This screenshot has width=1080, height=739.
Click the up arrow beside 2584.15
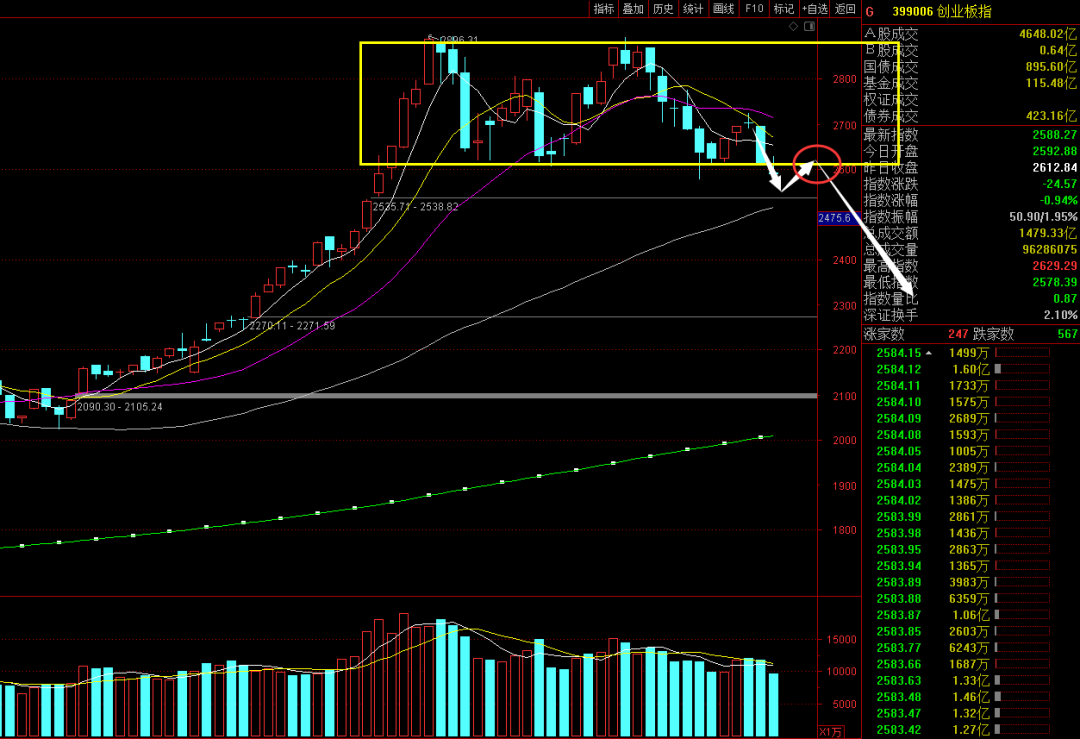[x=928, y=353]
